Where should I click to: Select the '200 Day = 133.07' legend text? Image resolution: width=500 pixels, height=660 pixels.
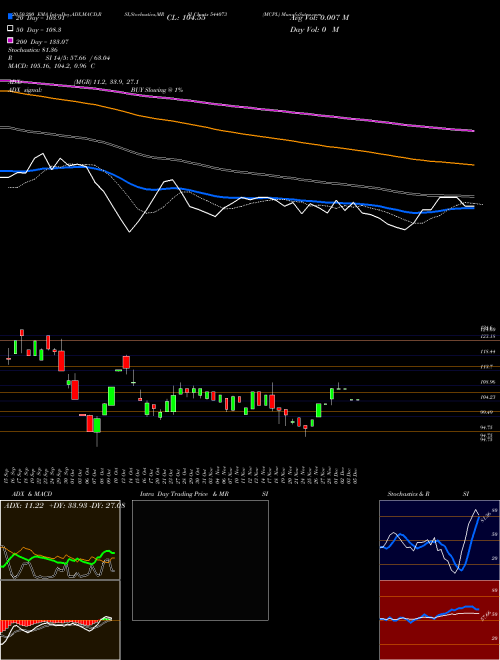[42, 42]
